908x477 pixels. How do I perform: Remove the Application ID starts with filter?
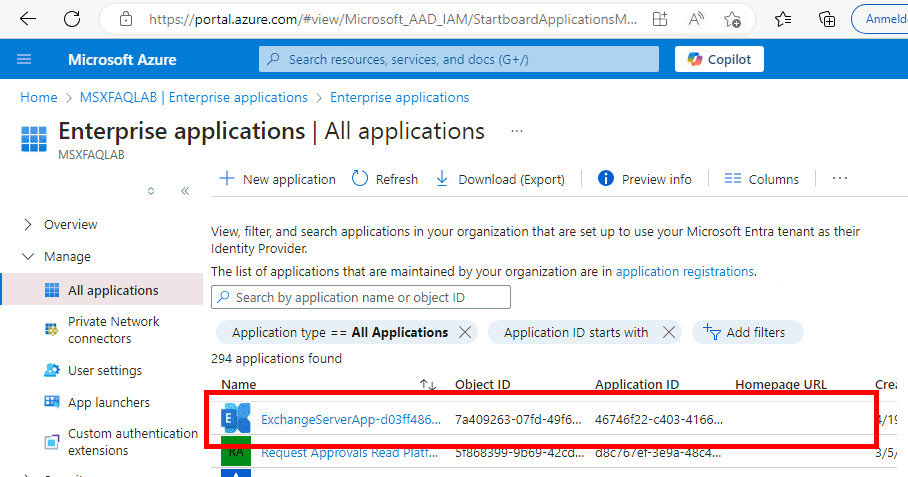click(x=669, y=332)
